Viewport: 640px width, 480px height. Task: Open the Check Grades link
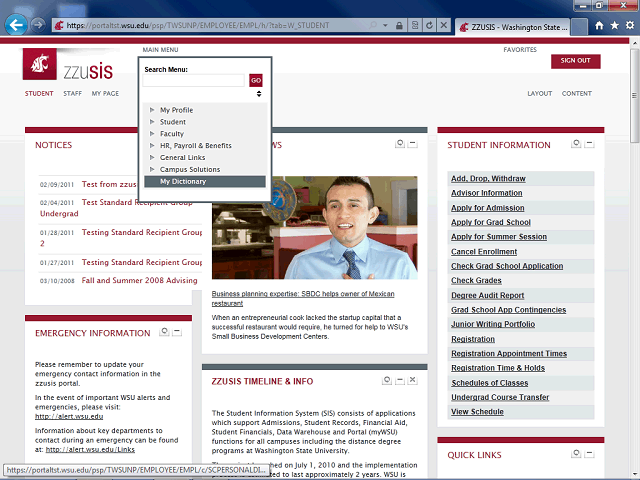(476, 280)
